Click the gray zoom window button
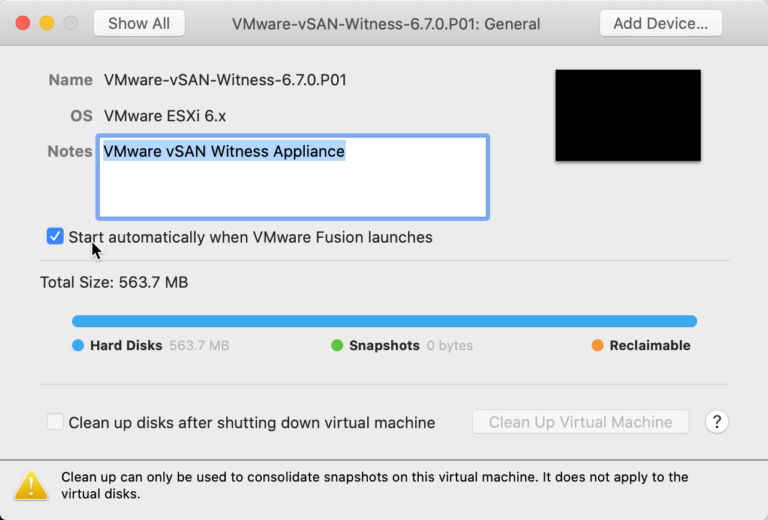 click(70, 23)
